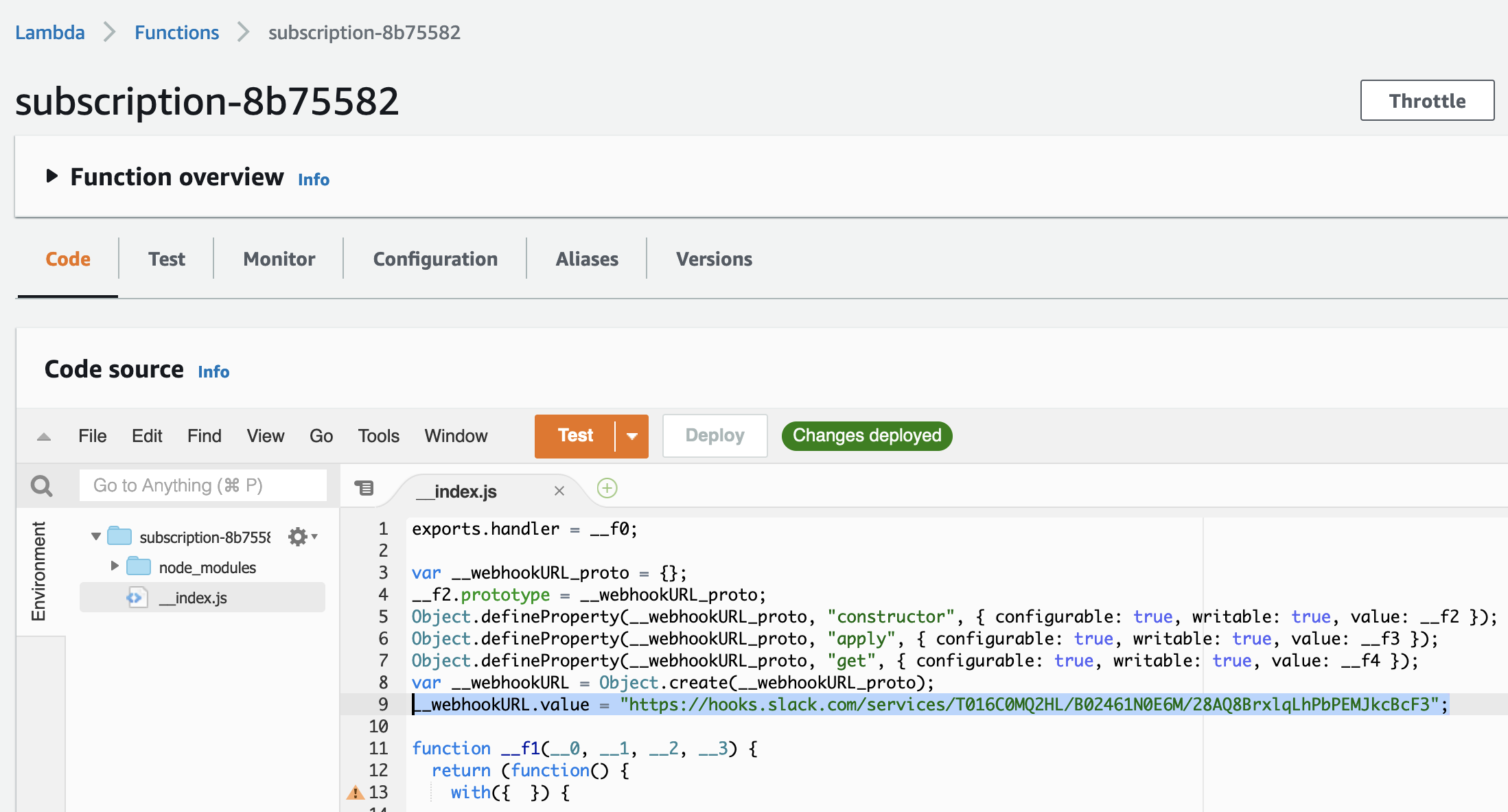
Task: Click the Throttle button
Action: coord(1427,100)
